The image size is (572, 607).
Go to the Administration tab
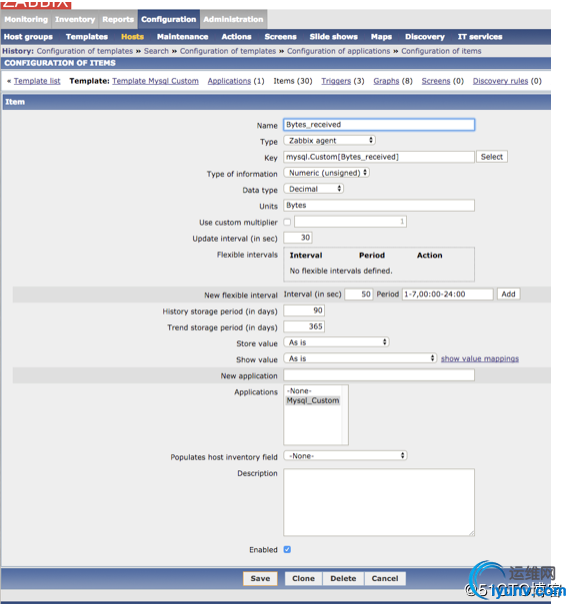pos(233,19)
